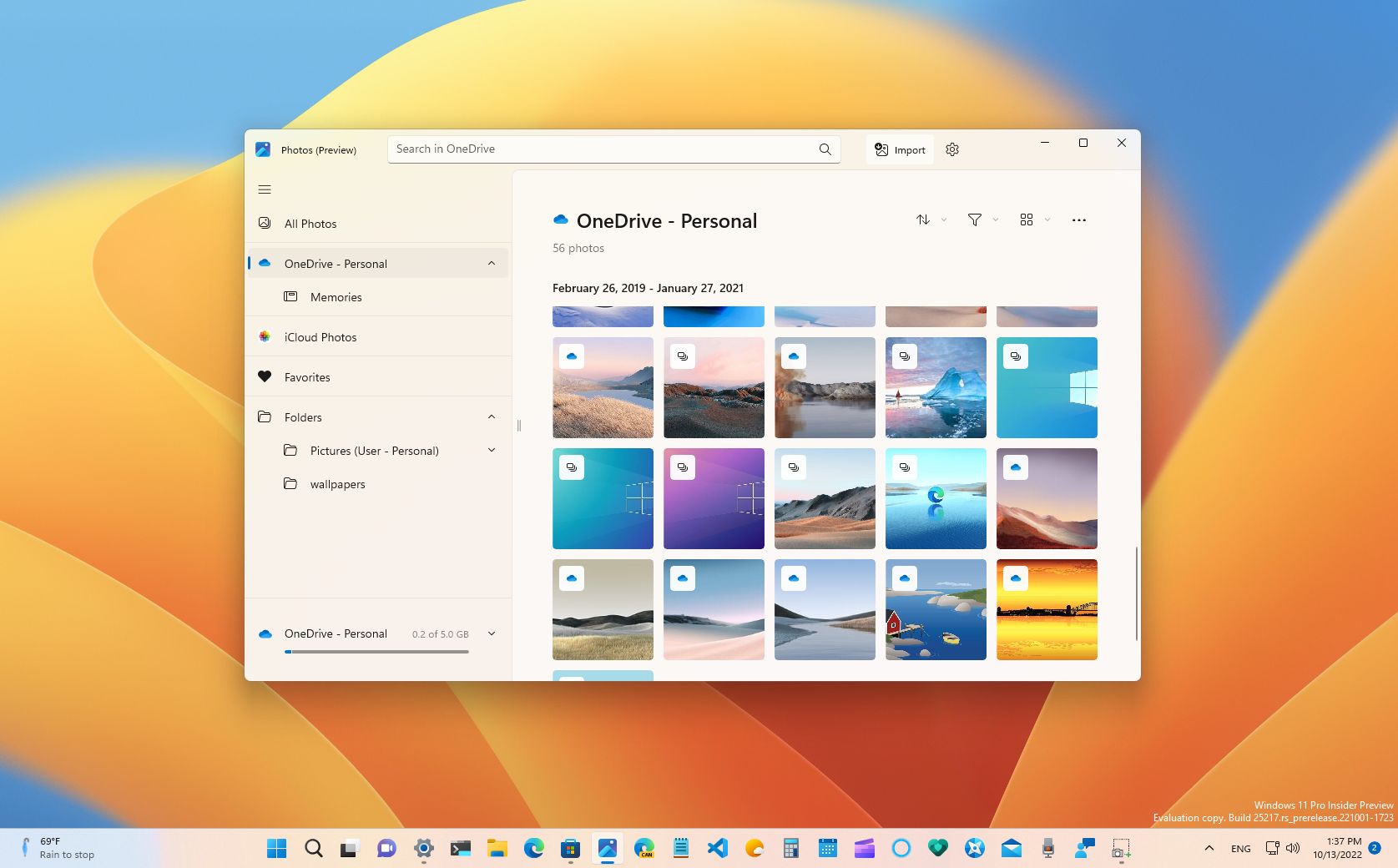
Task: Show hidden system tray icons
Action: pos(1209,848)
